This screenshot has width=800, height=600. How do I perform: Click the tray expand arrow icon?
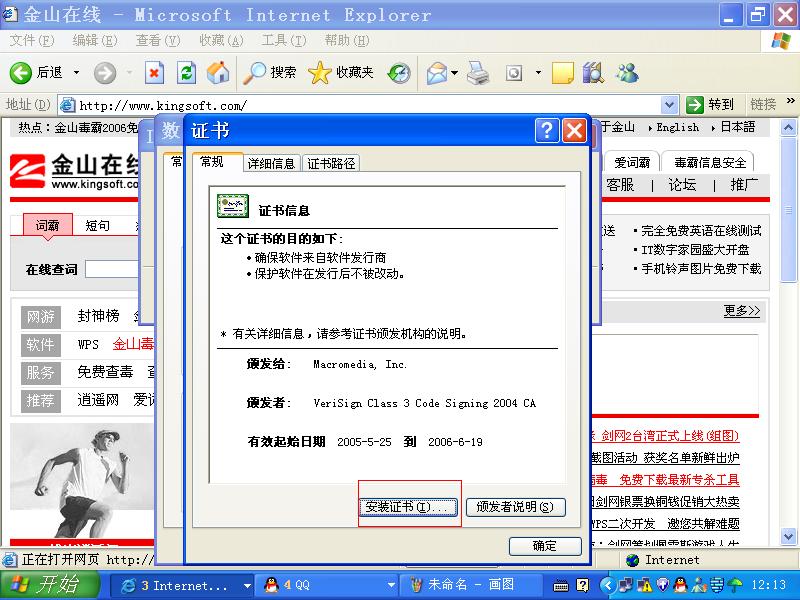click(607, 585)
